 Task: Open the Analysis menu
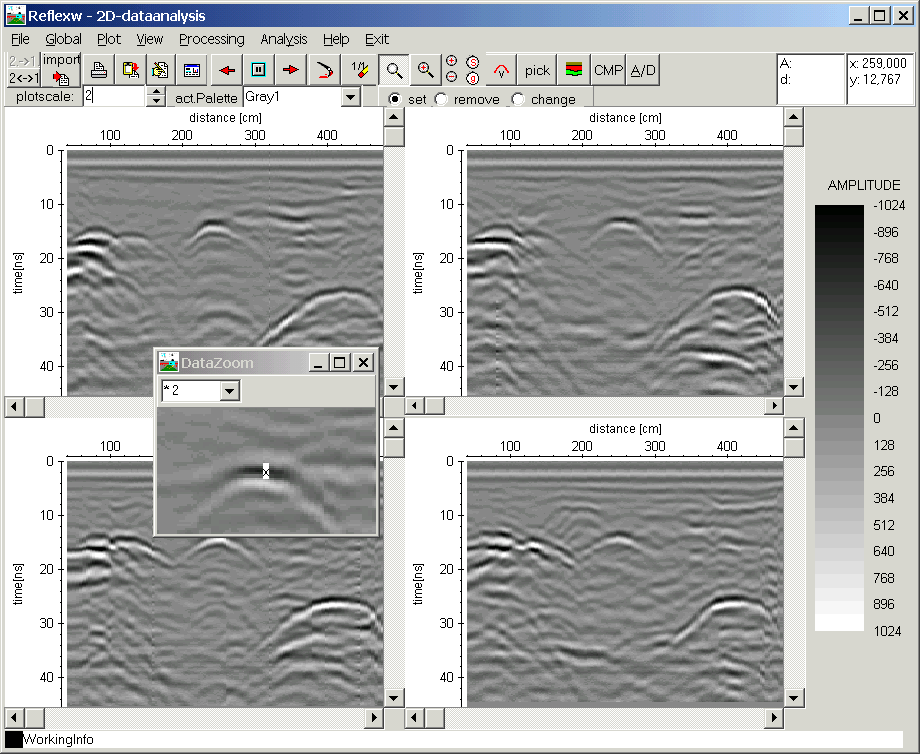click(284, 39)
